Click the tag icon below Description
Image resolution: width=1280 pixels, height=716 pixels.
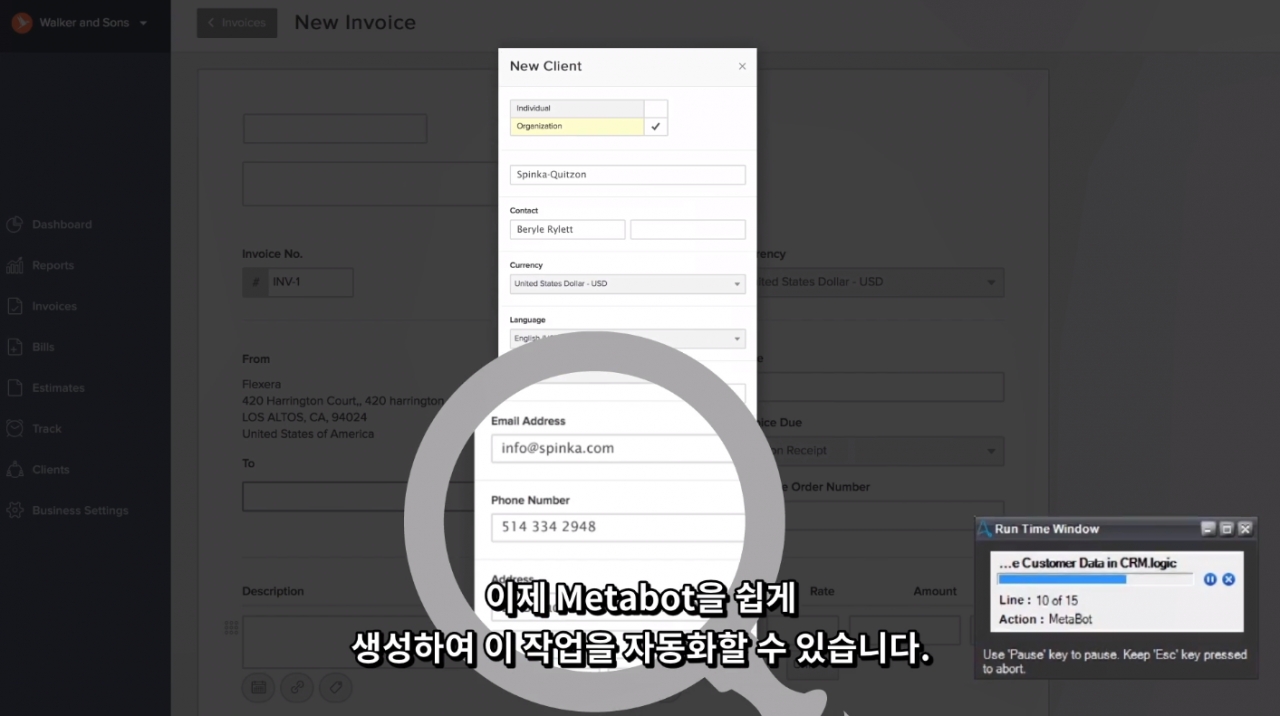click(335, 687)
